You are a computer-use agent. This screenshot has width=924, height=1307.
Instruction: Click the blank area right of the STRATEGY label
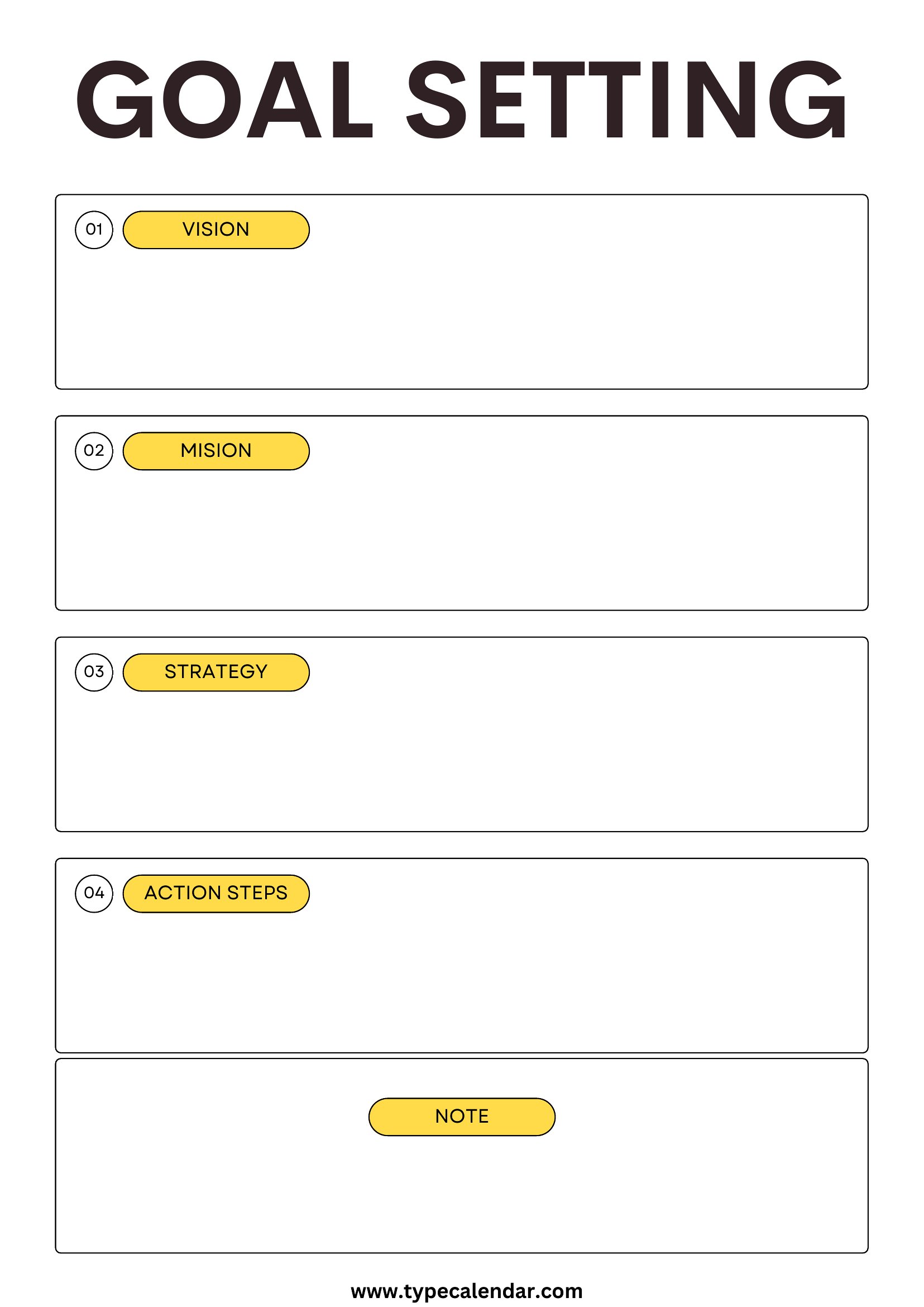586,672
